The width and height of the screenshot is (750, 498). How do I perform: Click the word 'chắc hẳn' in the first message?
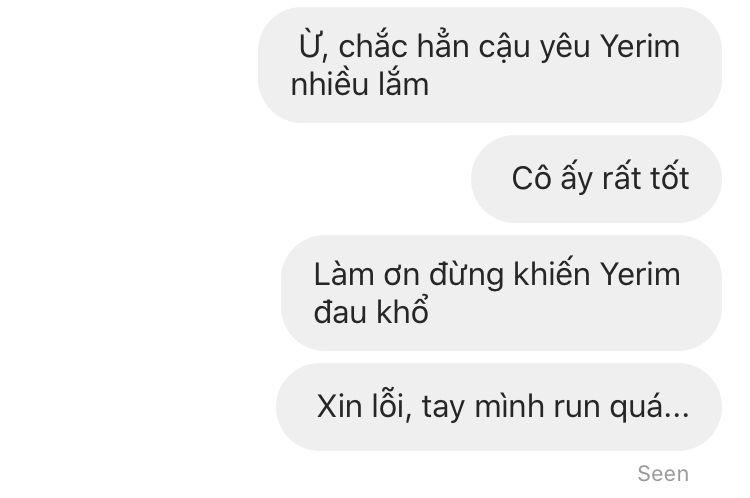tap(404, 46)
